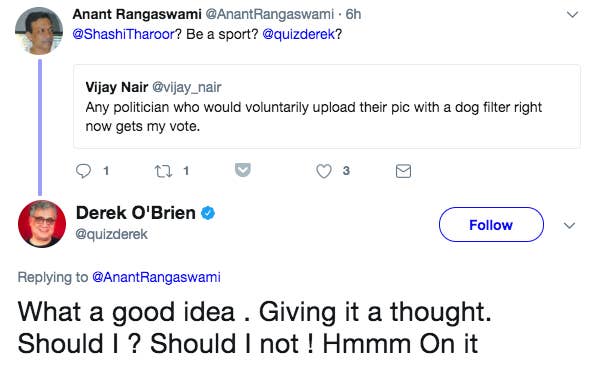Viewport: 592px width, 373px height.
Task: Open Anant Rangaswami's profile picture
Action: [39, 31]
